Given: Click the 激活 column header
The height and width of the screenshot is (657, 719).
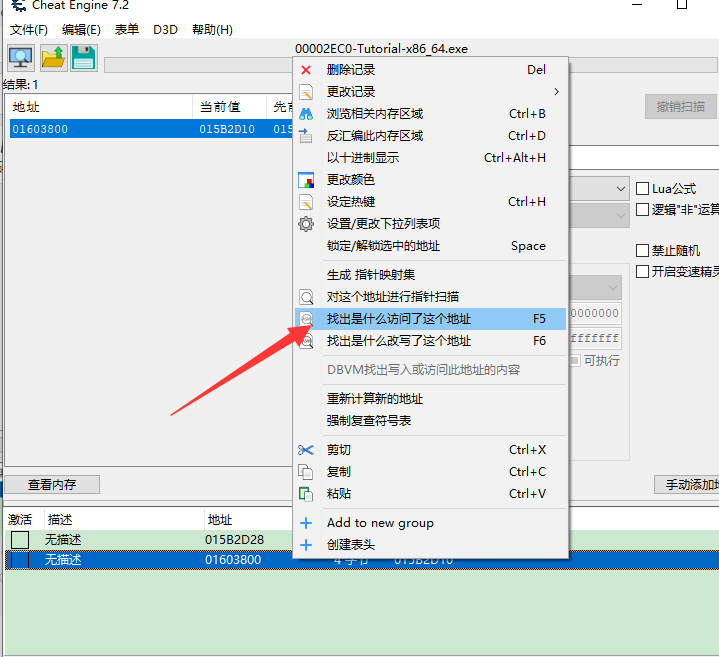Looking at the screenshot, I should [24, 519].
